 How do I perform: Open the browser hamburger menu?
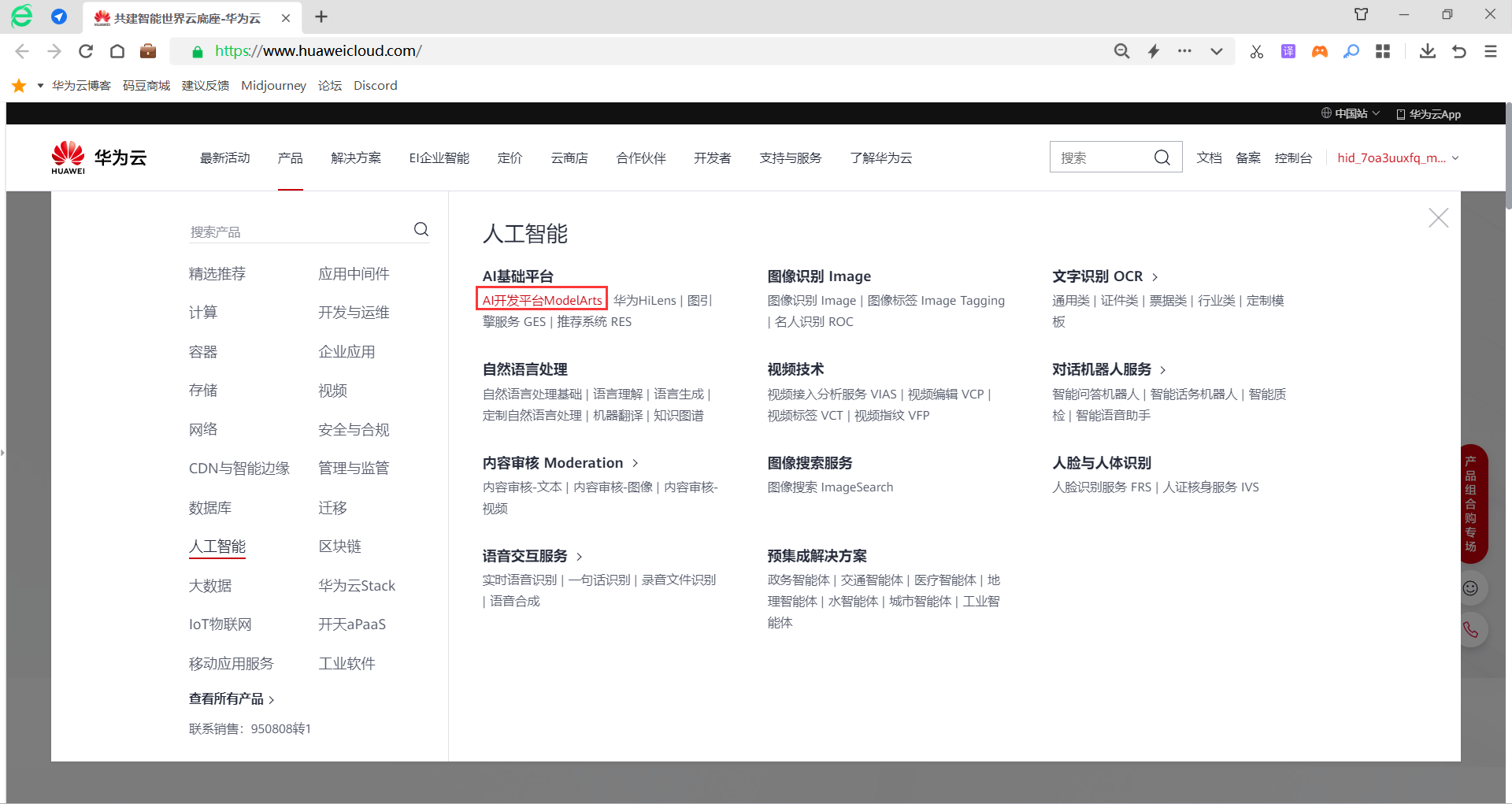click(1491, 51)
